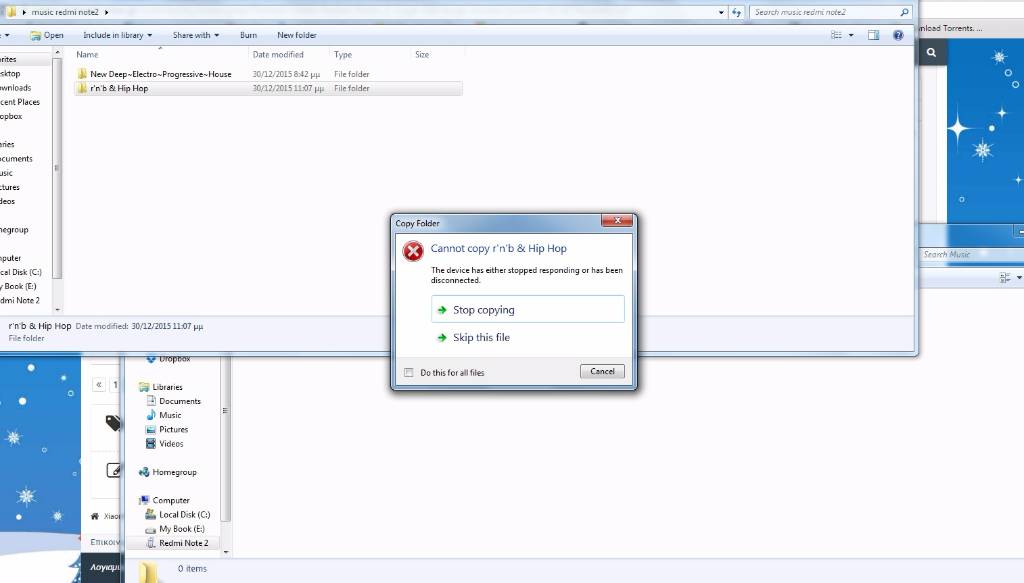This screenshot has height=583, width=1024.
Task: Enable the 'Do this for all files' checkbox
Action: (x=408, y=372)
